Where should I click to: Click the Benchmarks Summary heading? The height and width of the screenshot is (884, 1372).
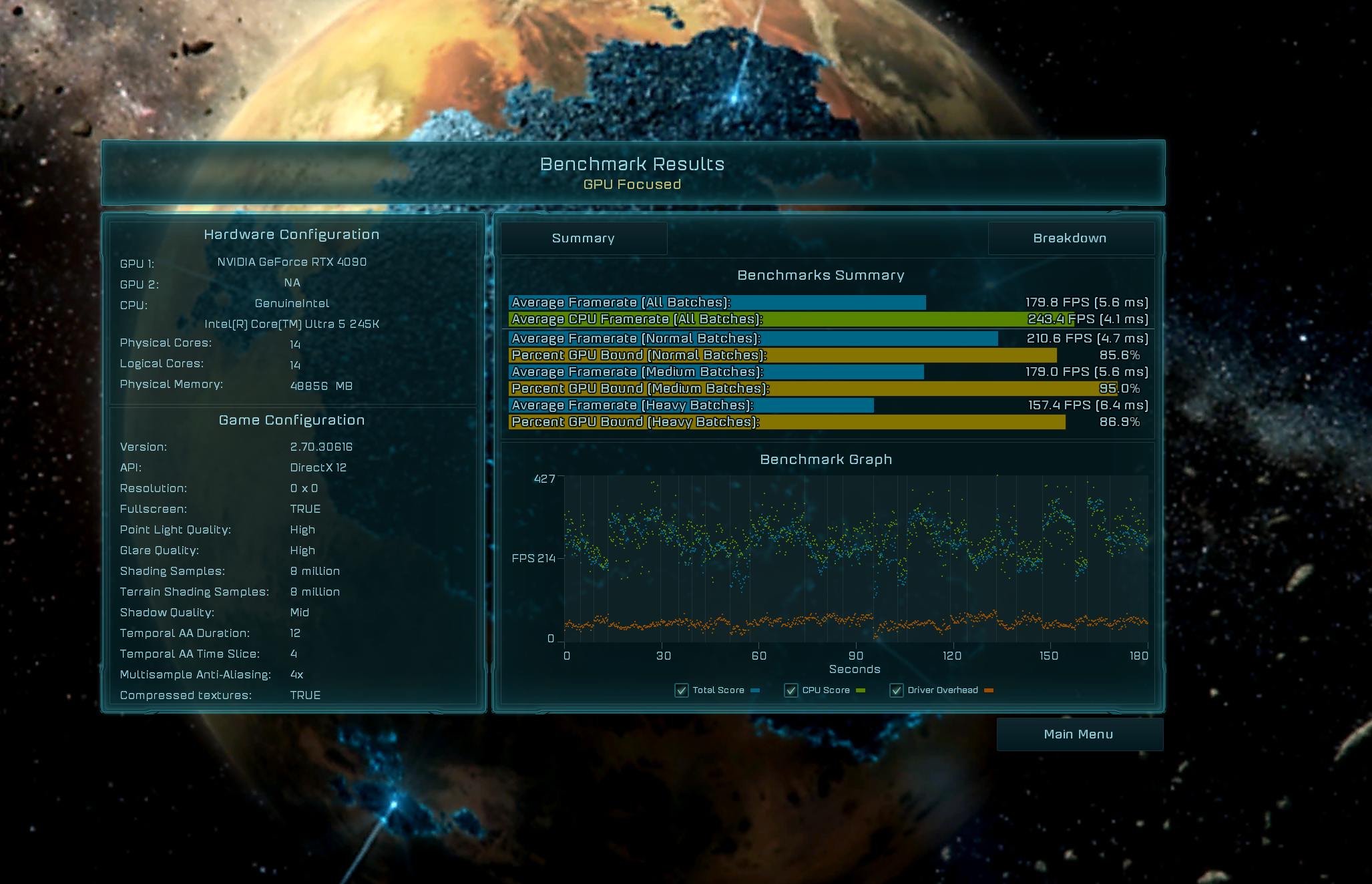[x=821, y=275]
